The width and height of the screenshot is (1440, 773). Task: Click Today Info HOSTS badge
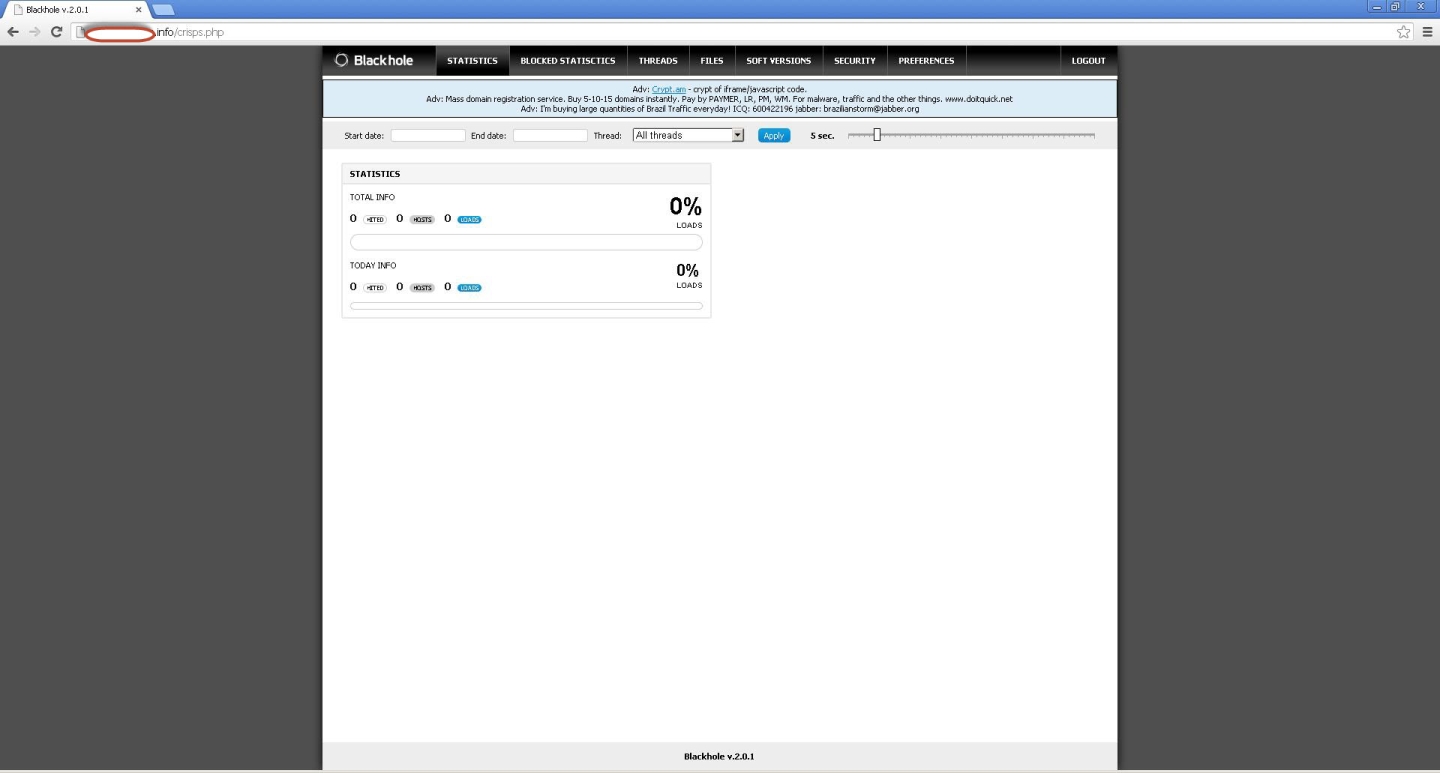(x=422, y=288)
